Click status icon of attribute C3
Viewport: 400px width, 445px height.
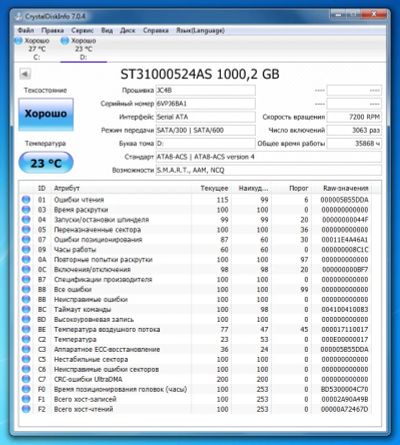26,349
